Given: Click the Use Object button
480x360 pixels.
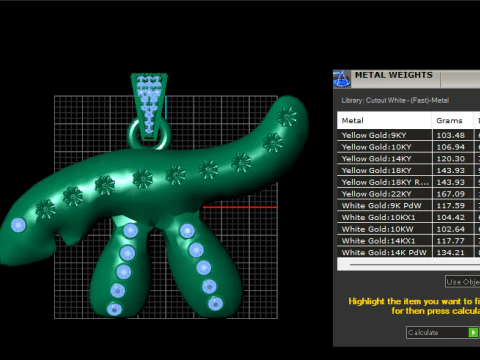Looking at the screenshot, I should 463,282.
